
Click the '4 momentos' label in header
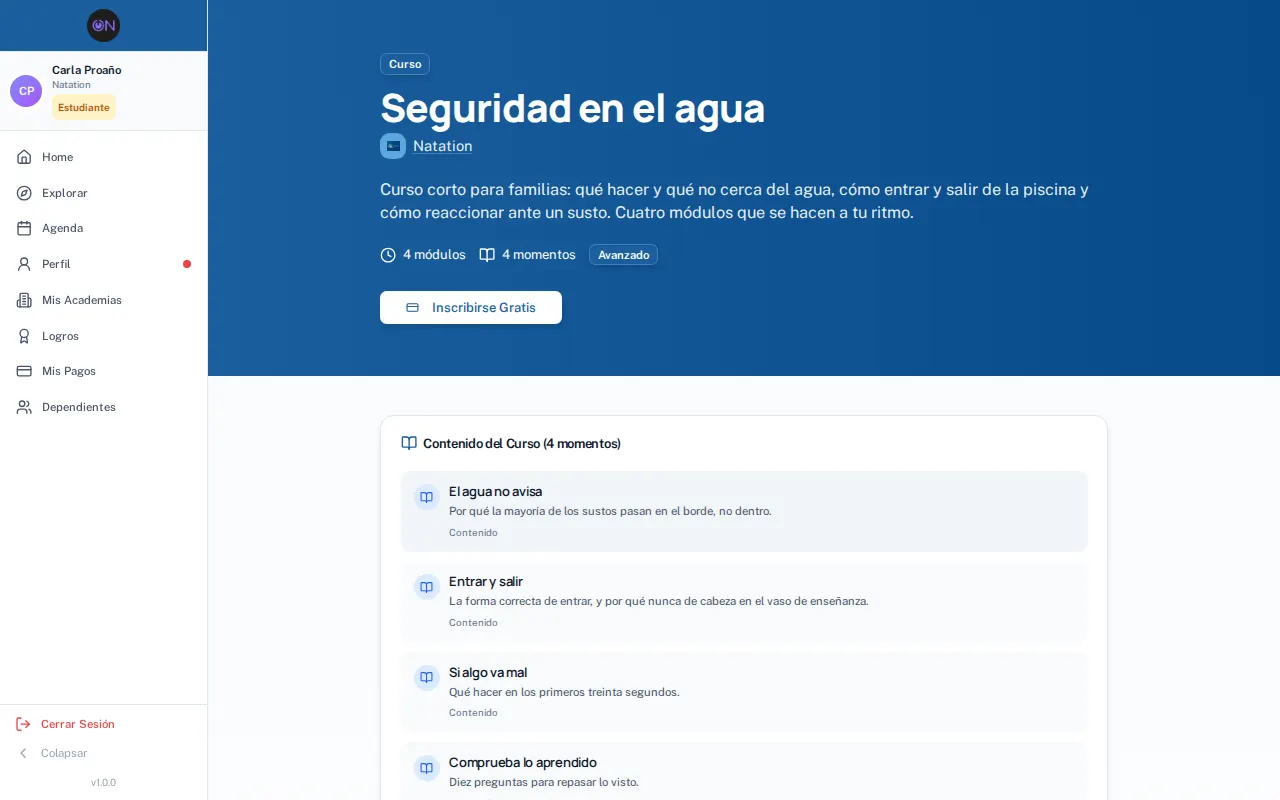click(x=539, y=255)
